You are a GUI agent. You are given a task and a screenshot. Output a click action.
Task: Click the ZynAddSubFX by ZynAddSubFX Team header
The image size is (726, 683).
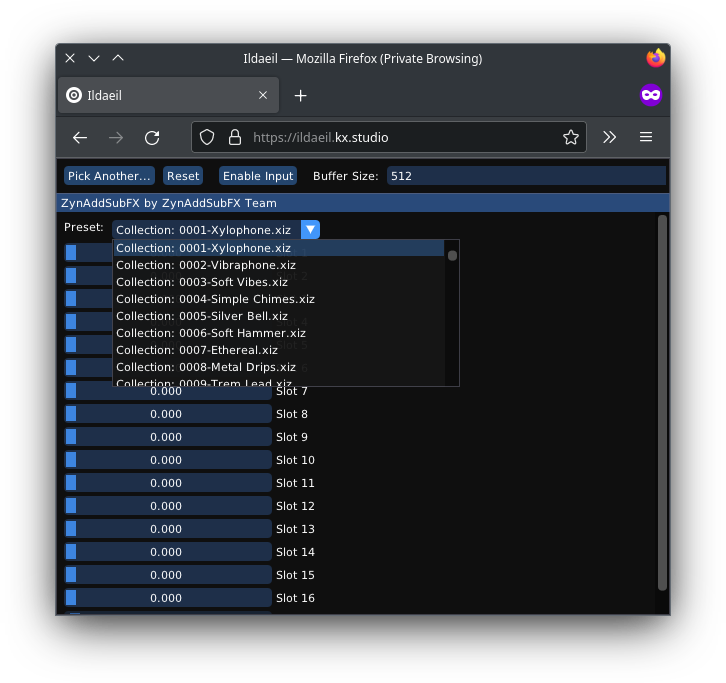coord(363,203)
